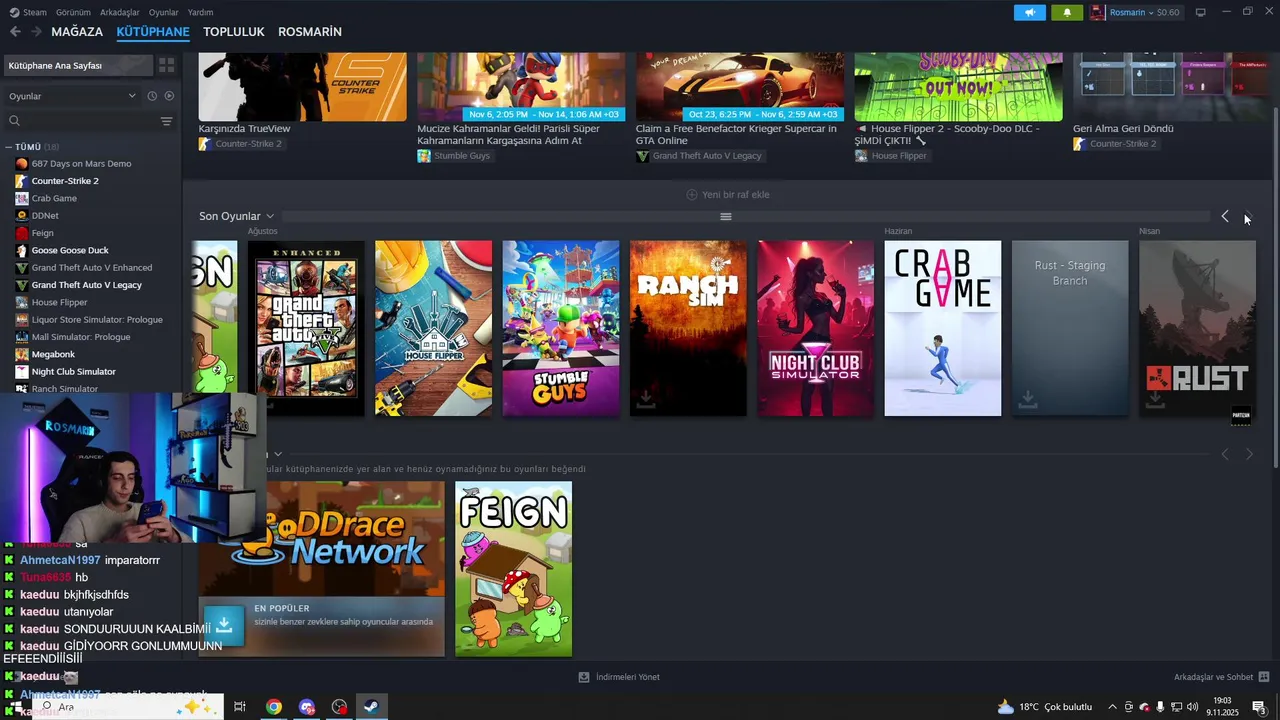
Task: Click the recent activity clock filter icon
Action: pos(152,96)
